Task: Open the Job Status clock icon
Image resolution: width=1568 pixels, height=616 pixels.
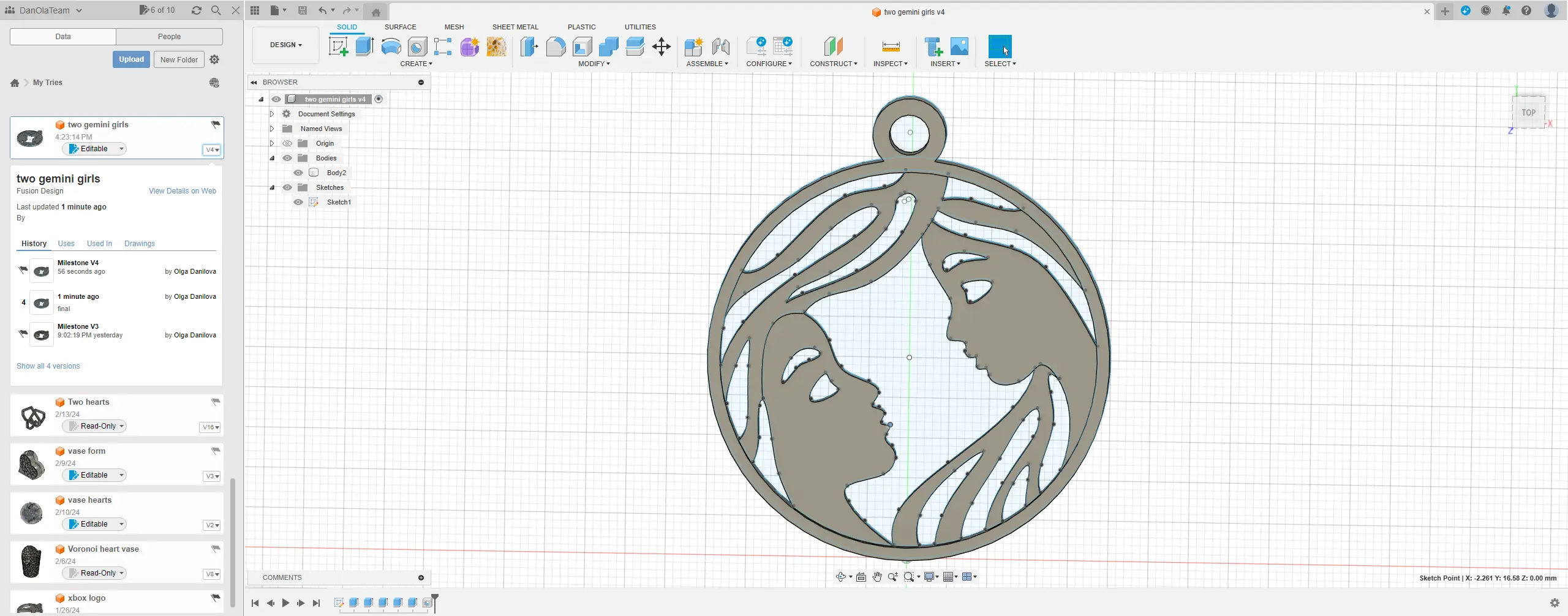Action: pyautogui.click(x=1486, y=10)
